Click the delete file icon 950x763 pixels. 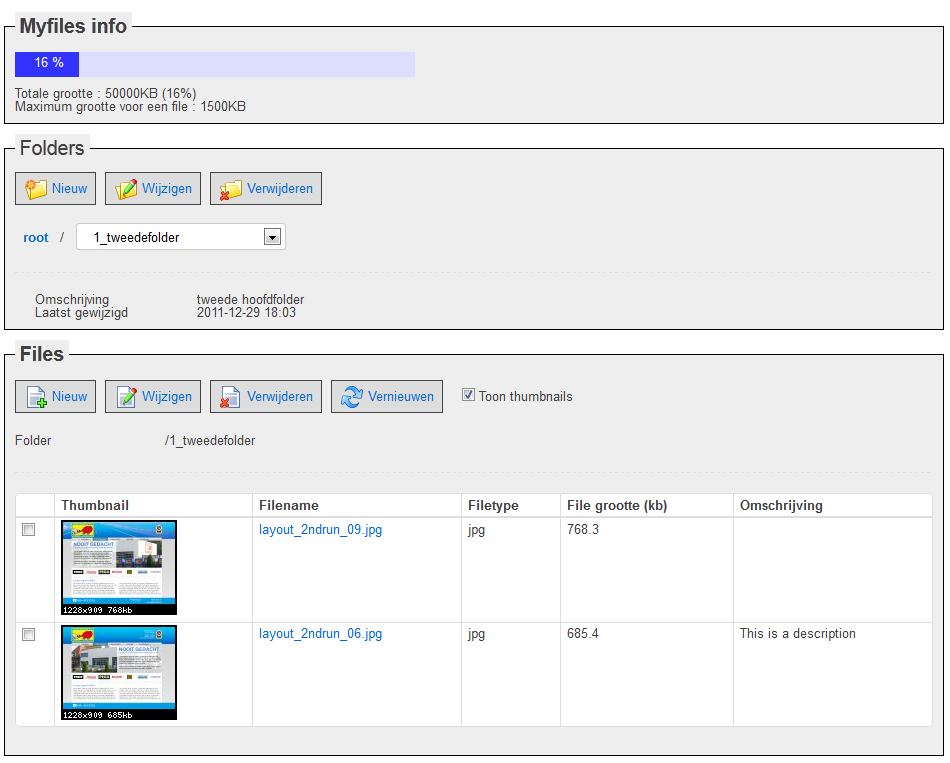tap(231, 397)
